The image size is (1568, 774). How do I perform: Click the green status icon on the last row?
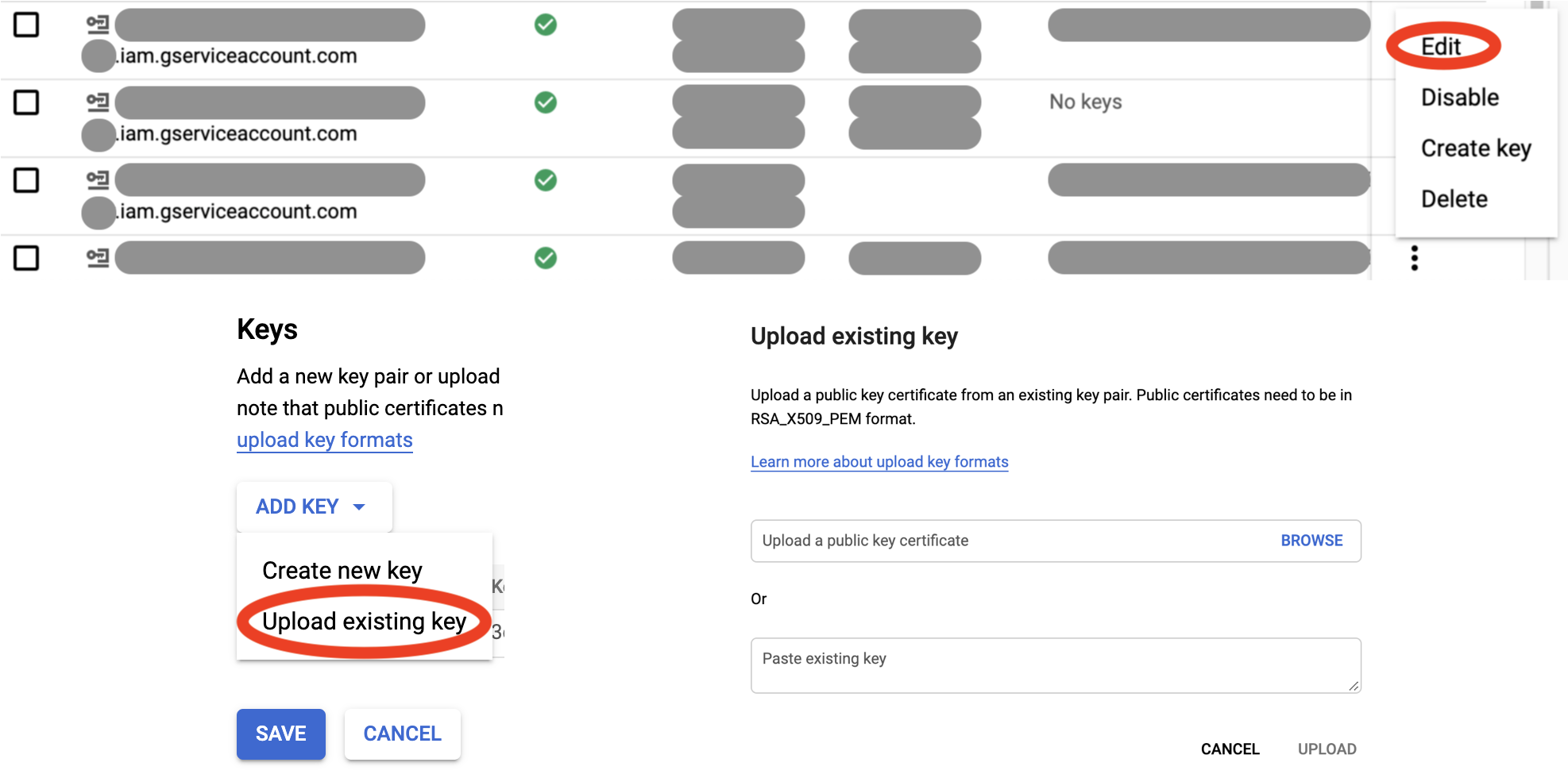tap(545, 257)
